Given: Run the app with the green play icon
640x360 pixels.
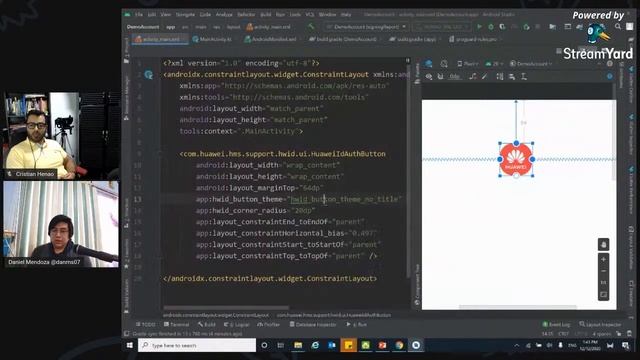Looking at the screenshot, I should pos(480,27).
